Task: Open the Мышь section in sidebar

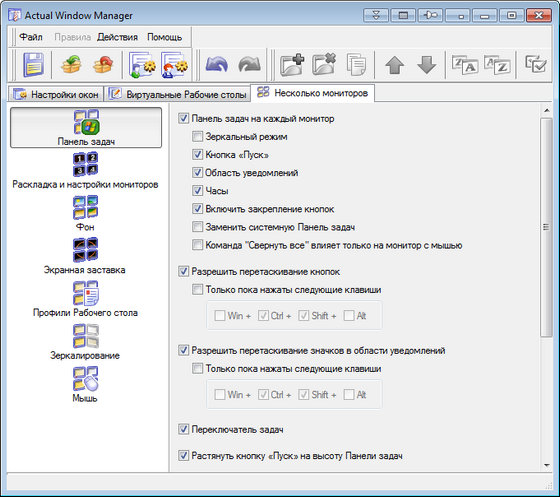Action: click(x=85, y=385)
